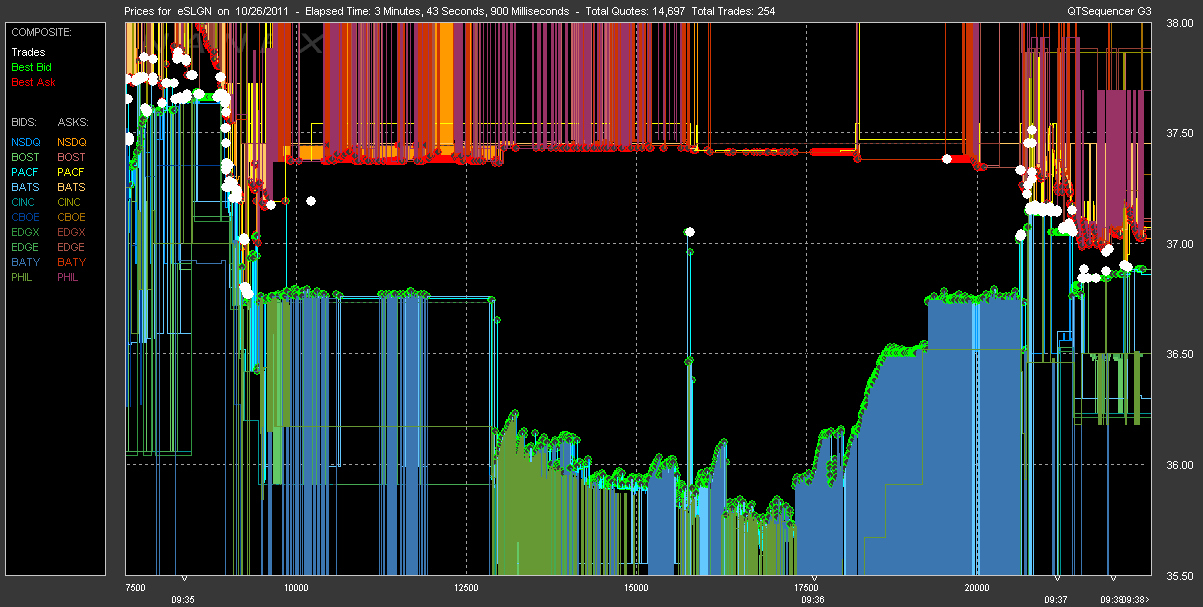The height and width of the screenshot is (607, 1203).
Task: Click the 36.50 price axis label
Action: (1180, 354)
